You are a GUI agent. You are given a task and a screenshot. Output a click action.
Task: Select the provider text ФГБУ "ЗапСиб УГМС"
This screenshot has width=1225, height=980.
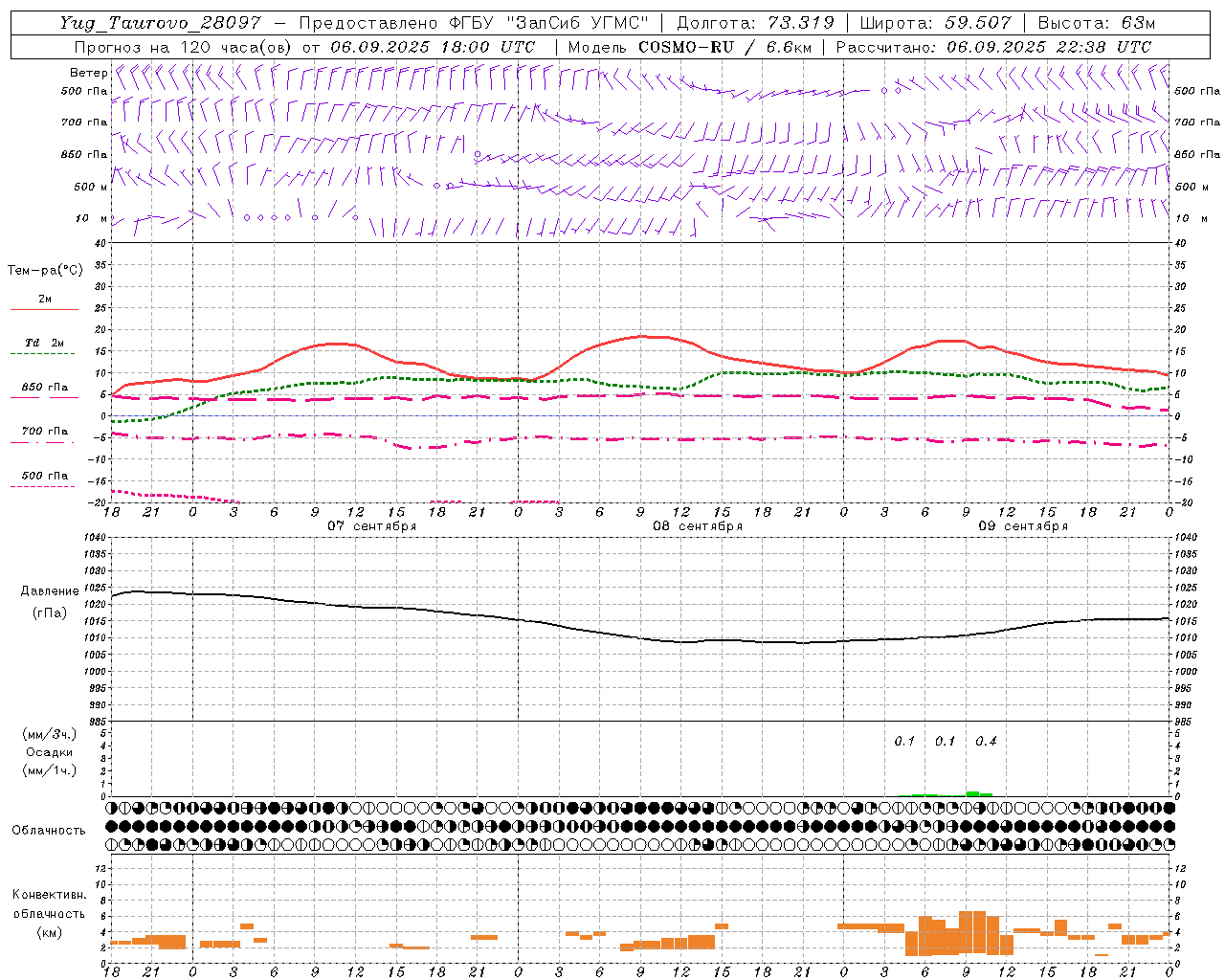549,23
